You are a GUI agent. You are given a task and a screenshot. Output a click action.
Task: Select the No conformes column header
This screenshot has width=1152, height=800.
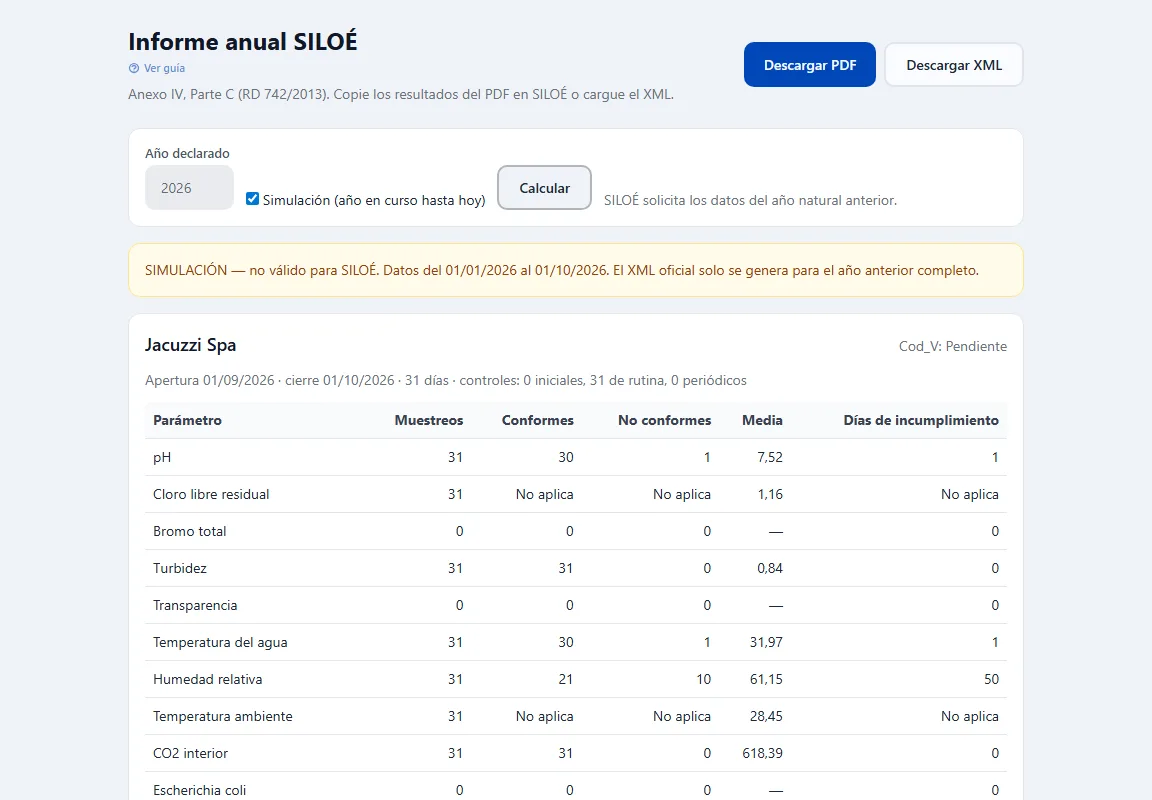click(x=664, y=420)
